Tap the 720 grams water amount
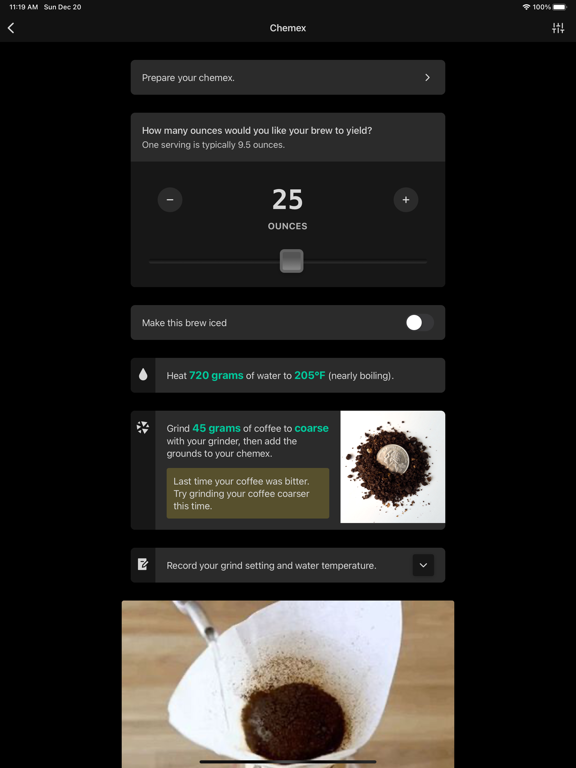This screenshot has height=768, width=576. (x=216, y=376)
